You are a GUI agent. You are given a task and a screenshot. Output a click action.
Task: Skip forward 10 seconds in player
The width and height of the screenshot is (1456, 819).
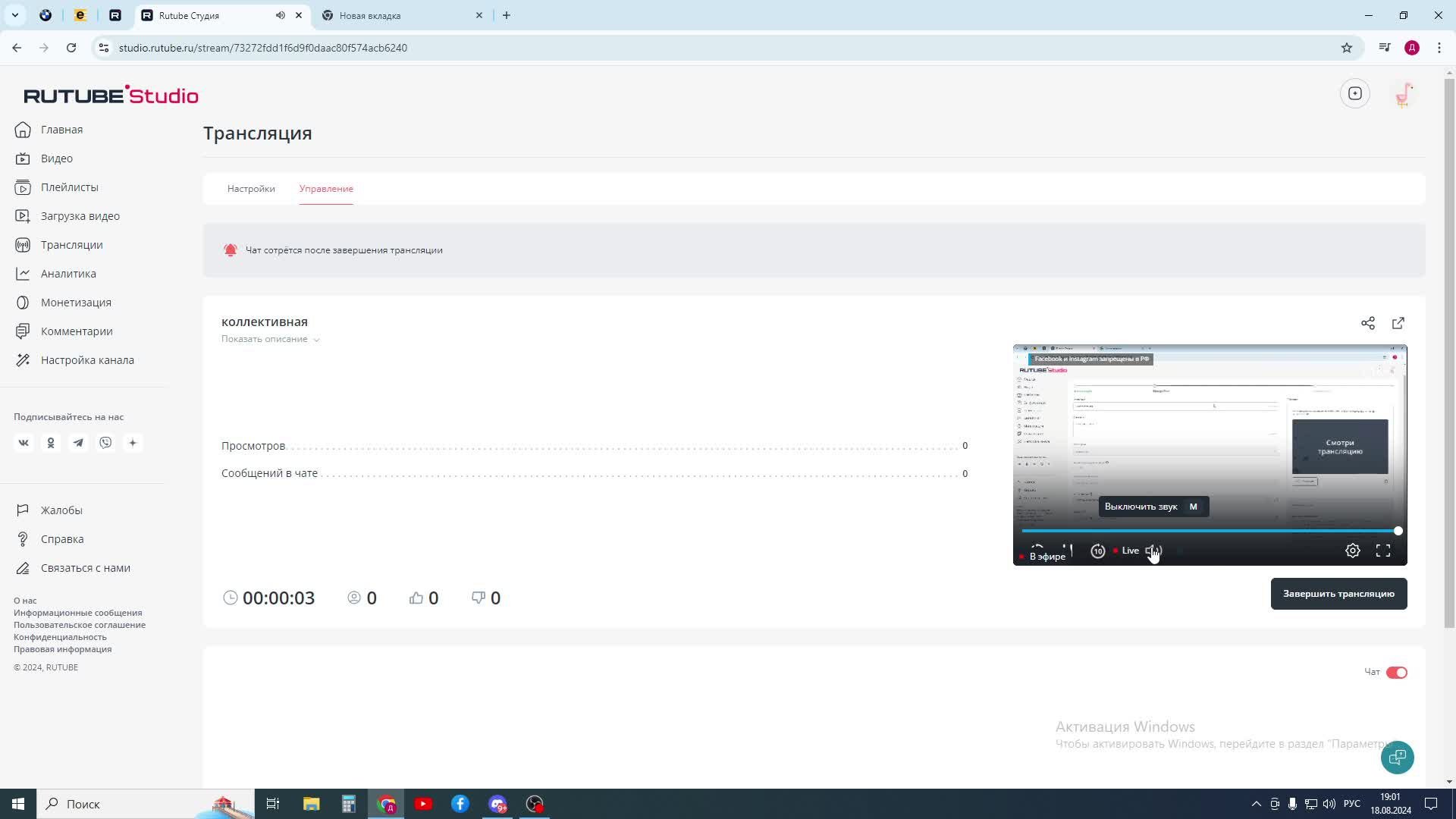pos(1097,551)
